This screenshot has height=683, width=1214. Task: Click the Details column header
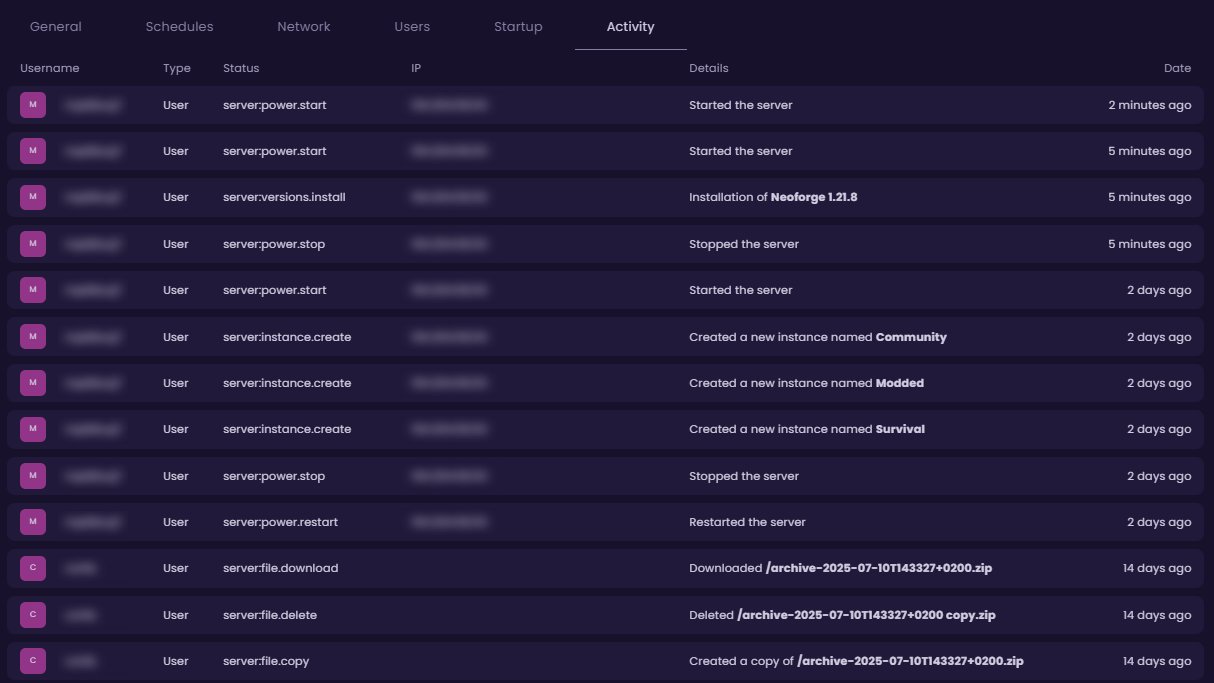point(709,68)
